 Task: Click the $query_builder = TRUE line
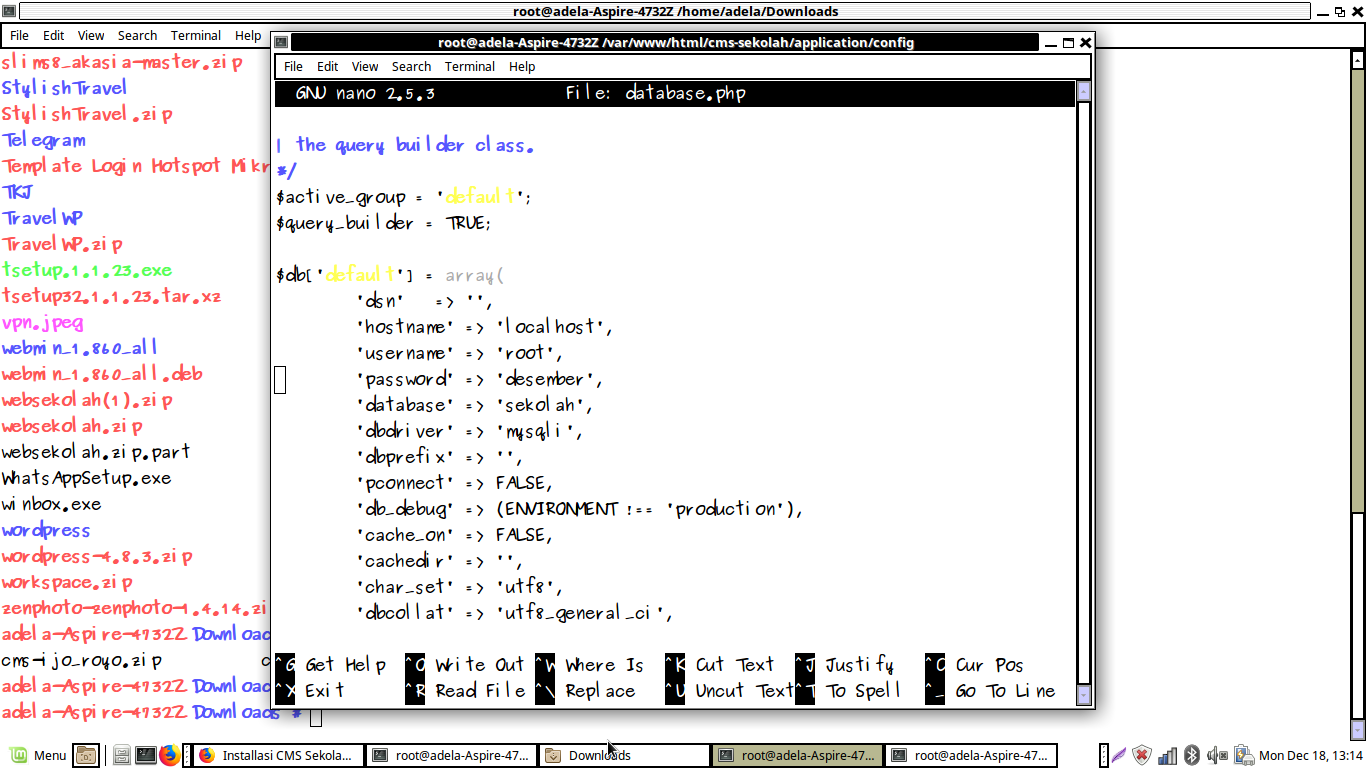tap(384, 224)
